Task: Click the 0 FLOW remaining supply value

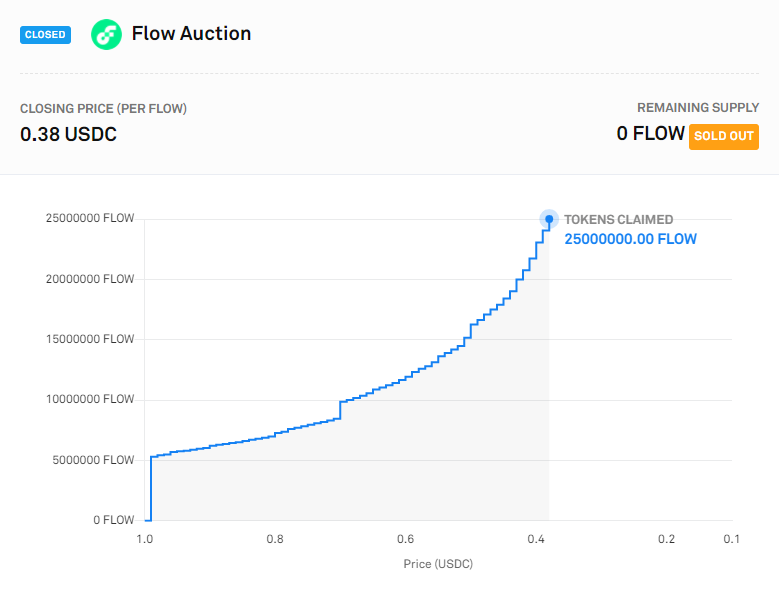Action: pos(650,134)
